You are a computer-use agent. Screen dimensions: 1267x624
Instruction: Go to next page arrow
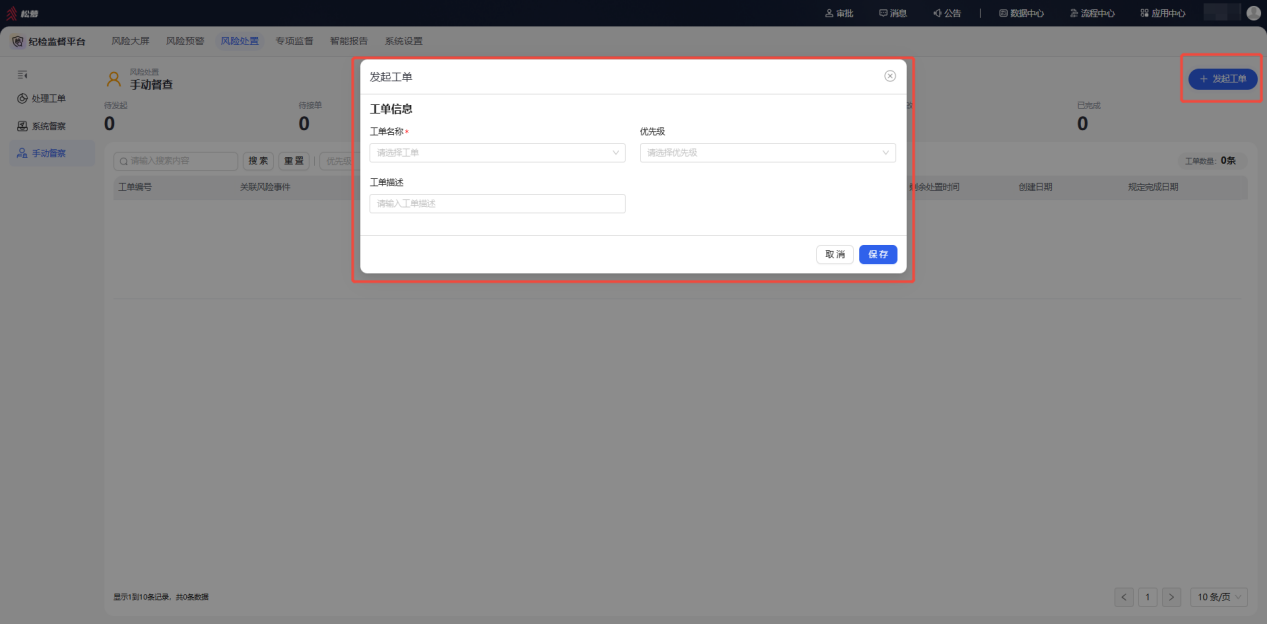[1172, 597]
